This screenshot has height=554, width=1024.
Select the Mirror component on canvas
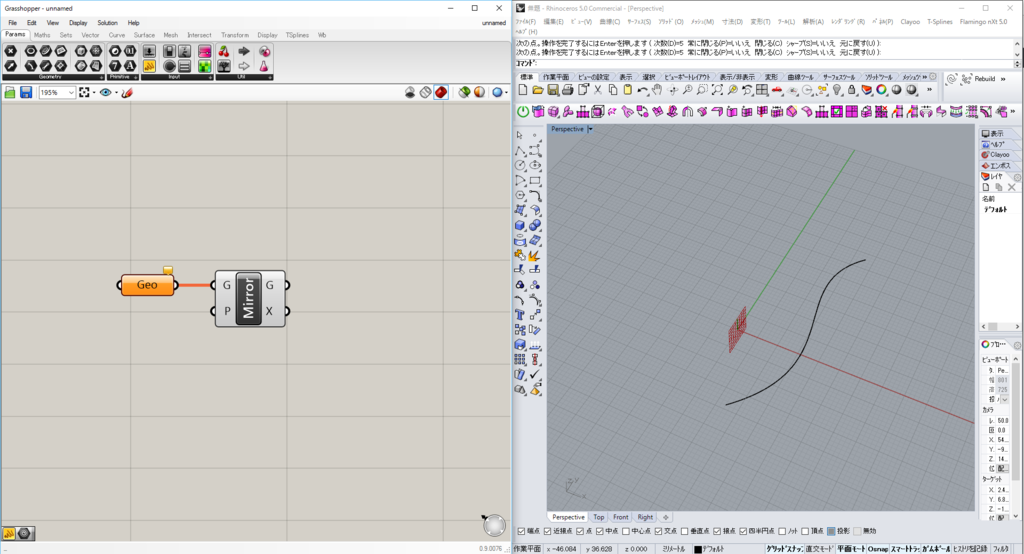[248, 299]
